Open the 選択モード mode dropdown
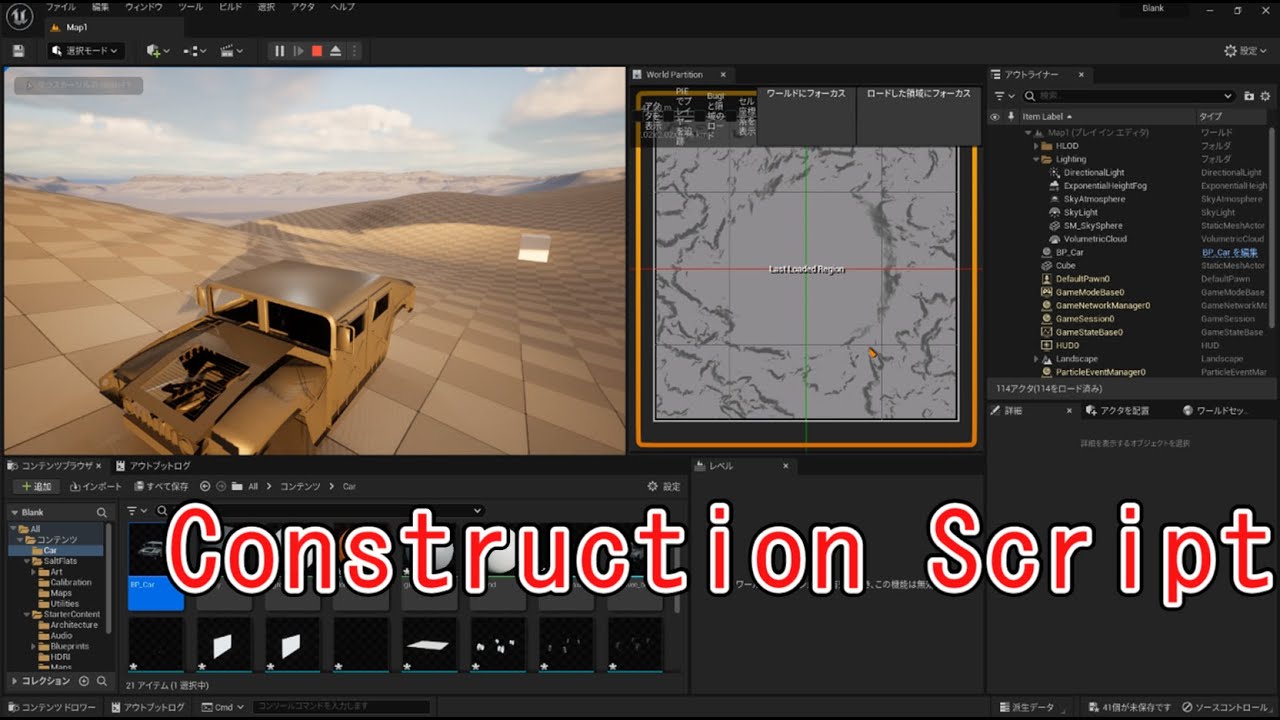Screen dimensions: 1280x720 (x=85, y=50)
